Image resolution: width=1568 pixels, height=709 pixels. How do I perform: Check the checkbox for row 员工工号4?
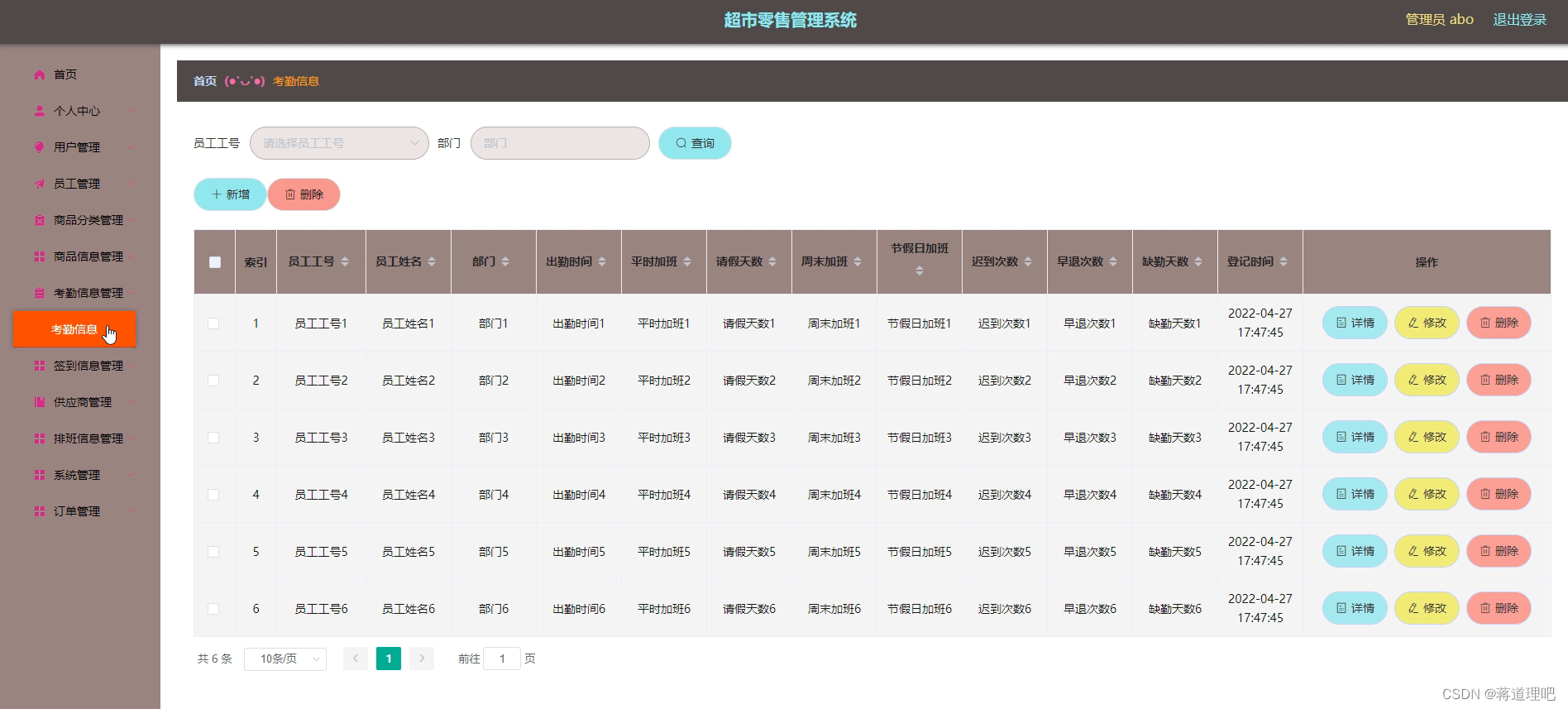click(x=213, y=495)
